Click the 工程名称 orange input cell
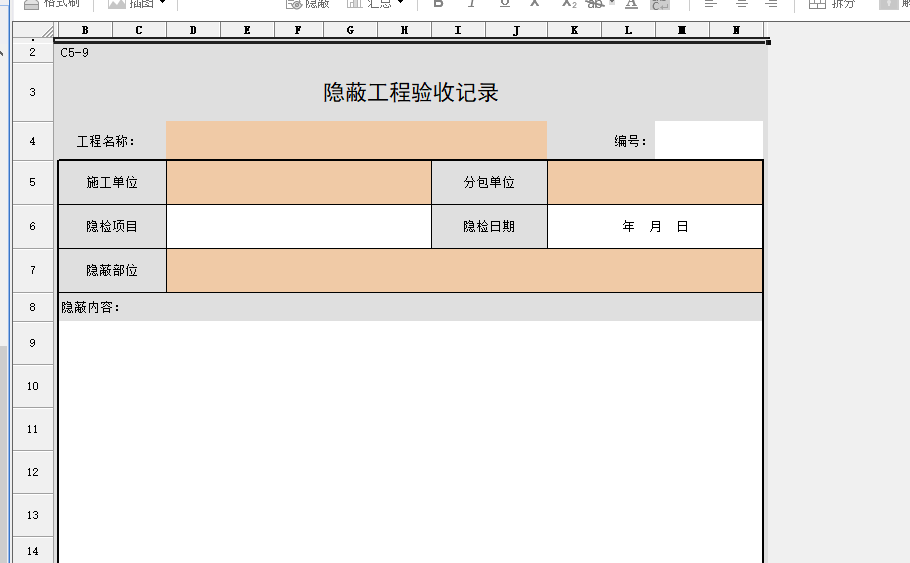 click(x=356, y=141)
